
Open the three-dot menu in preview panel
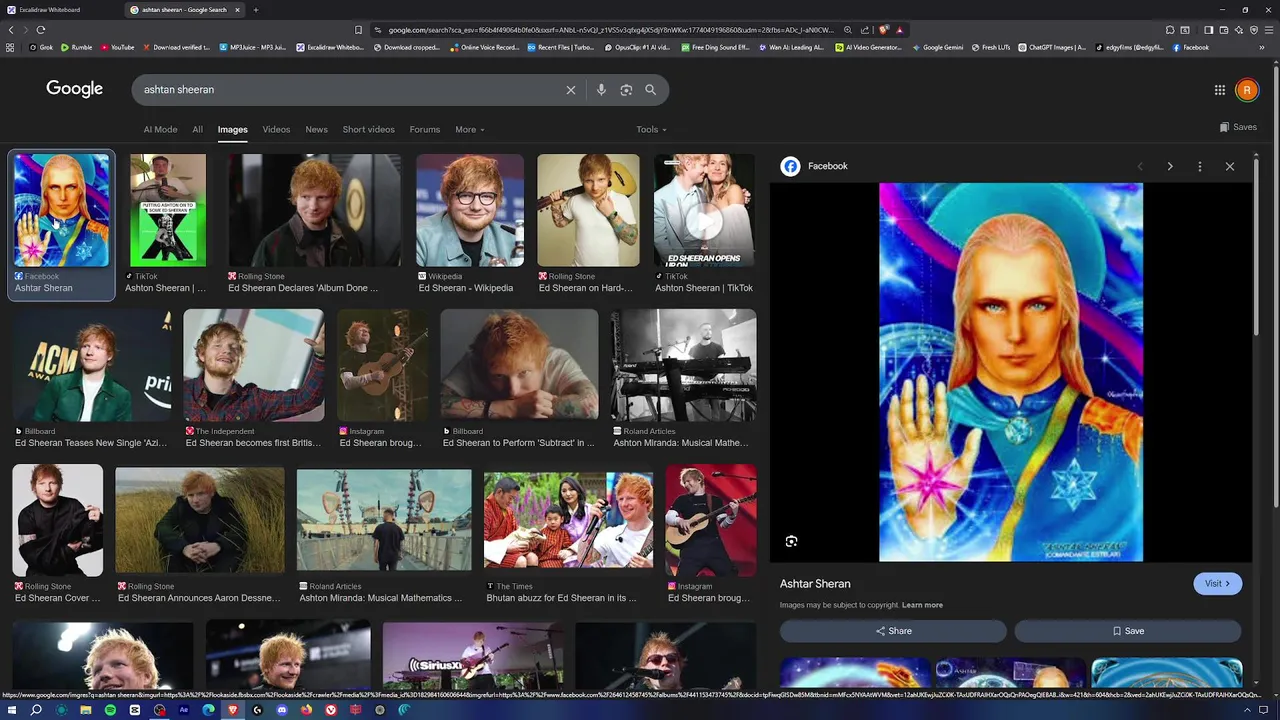coord(1200,166)
